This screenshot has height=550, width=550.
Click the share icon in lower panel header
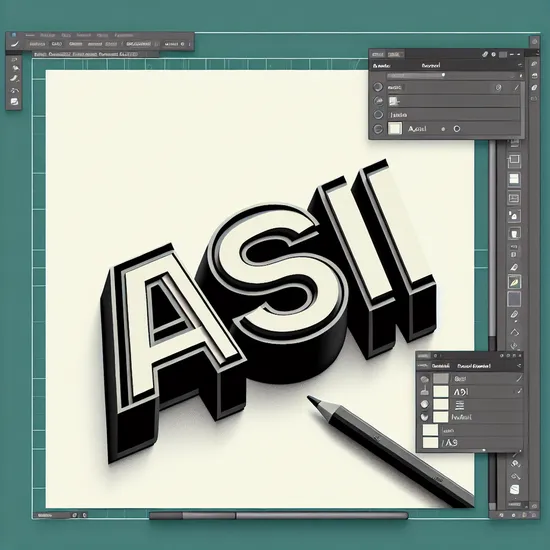click(518, 366)
